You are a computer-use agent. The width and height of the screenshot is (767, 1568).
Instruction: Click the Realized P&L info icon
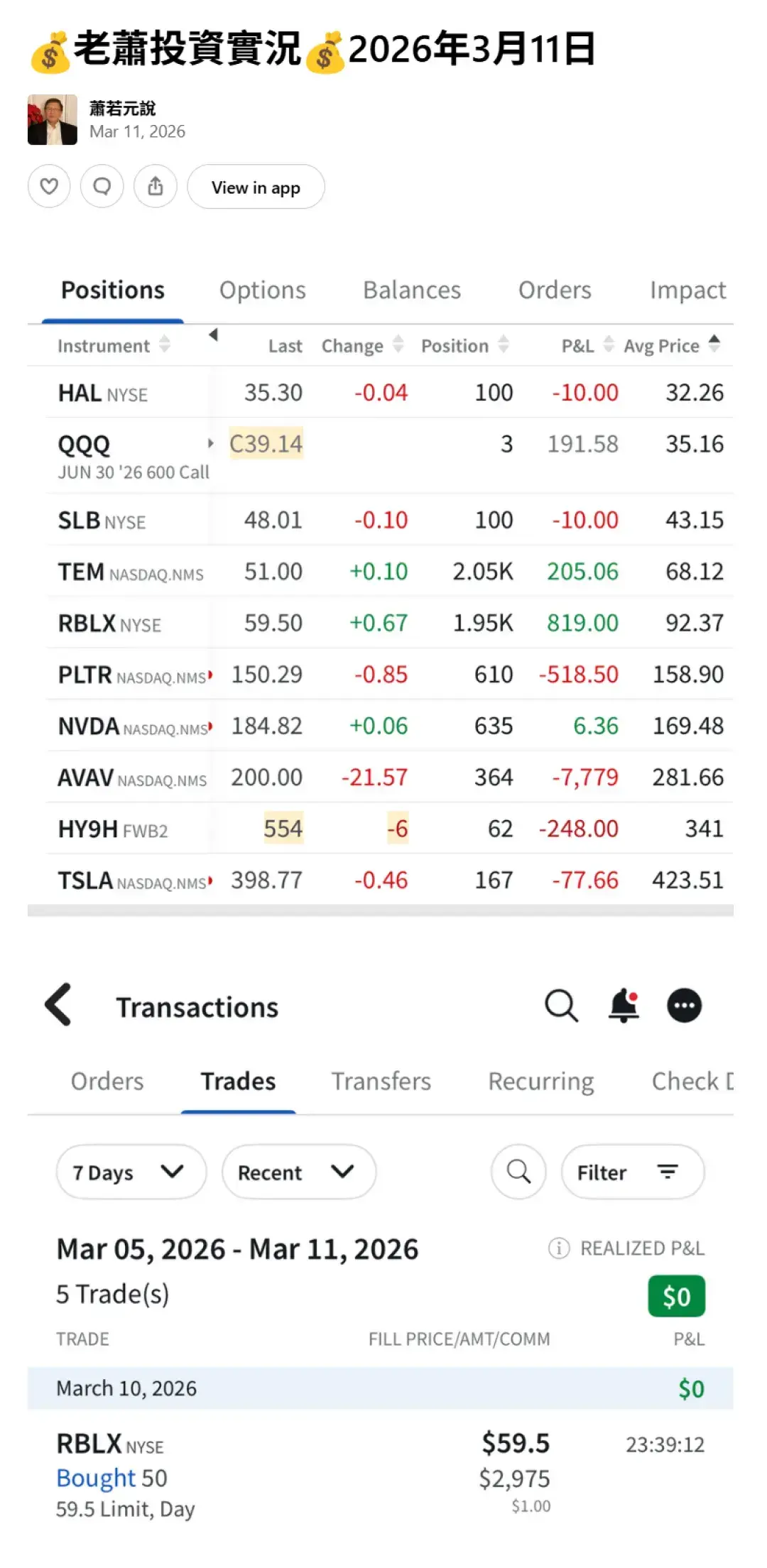tap(559, 1248)
